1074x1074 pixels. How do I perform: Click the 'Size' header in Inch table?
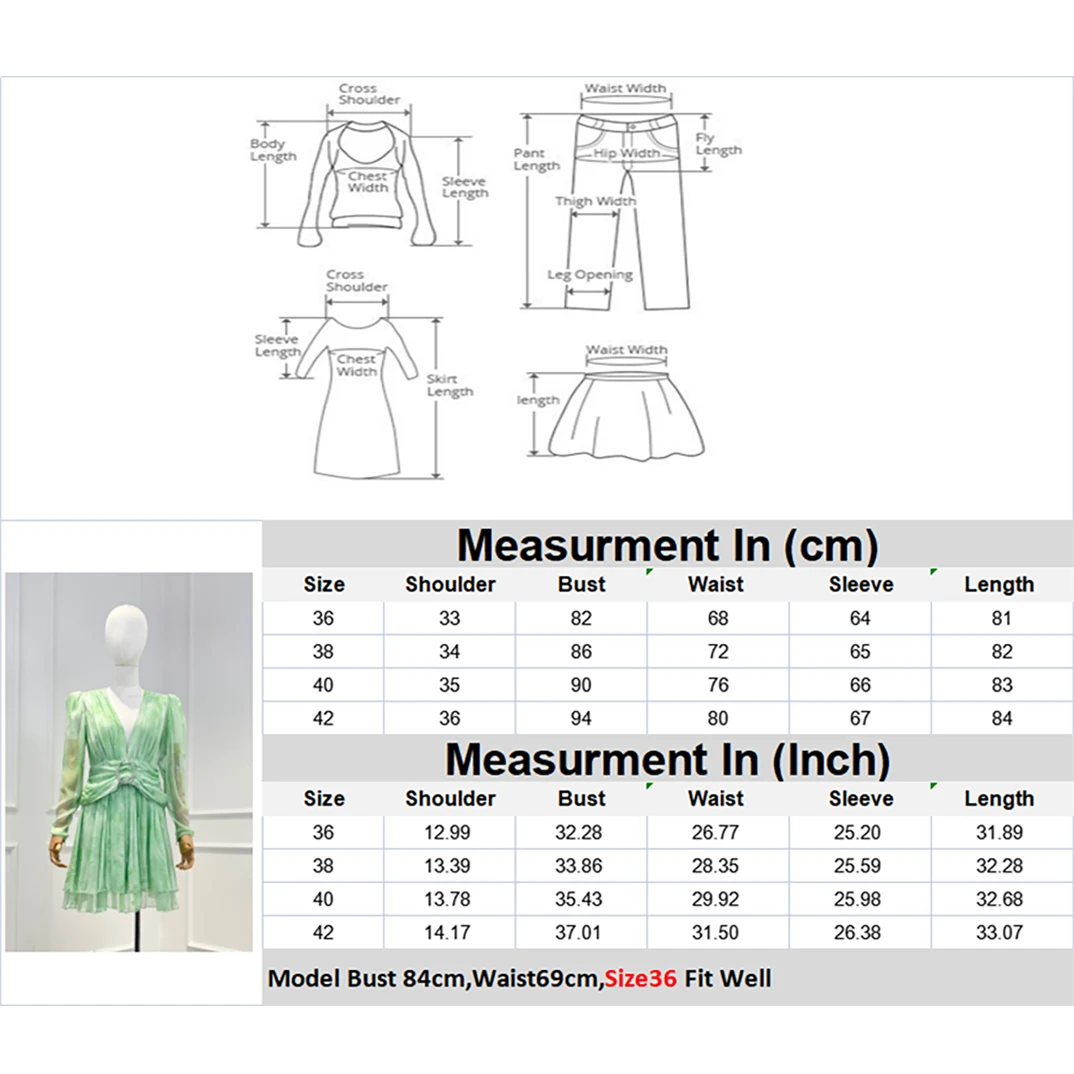pyautogui.click(x=324, y=799)
